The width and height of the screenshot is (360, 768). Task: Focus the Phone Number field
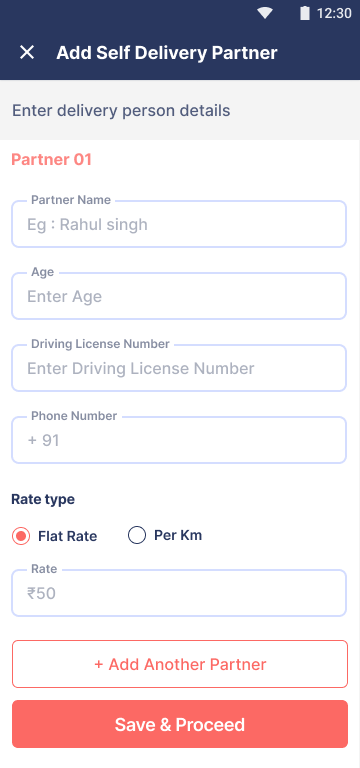(179, 440)
